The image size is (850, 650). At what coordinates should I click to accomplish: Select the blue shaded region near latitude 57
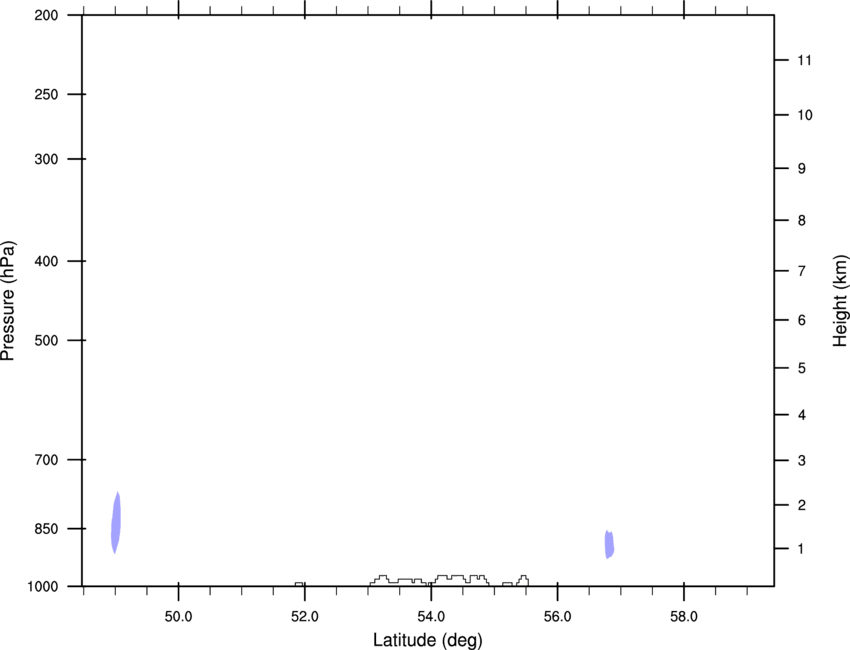[x=609, y=544]
